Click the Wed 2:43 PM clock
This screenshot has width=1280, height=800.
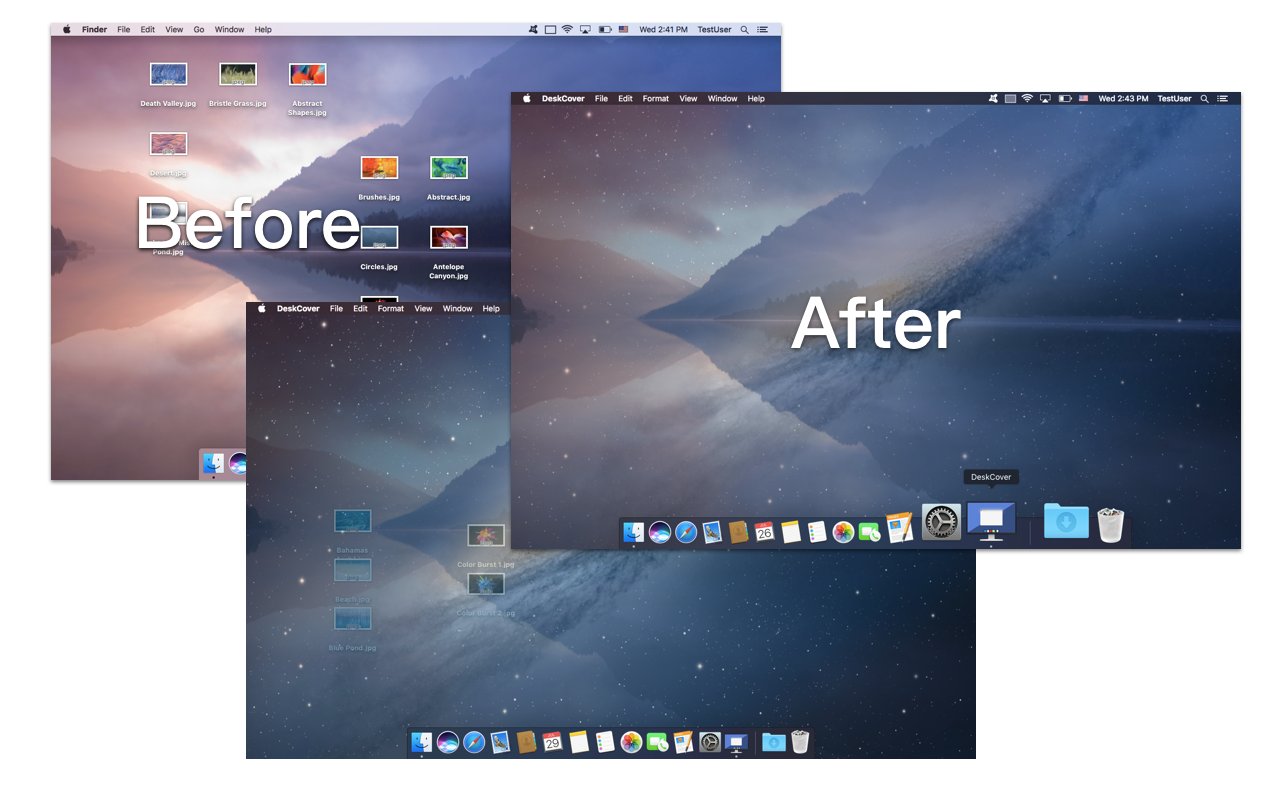click(x=1124, y=98)
